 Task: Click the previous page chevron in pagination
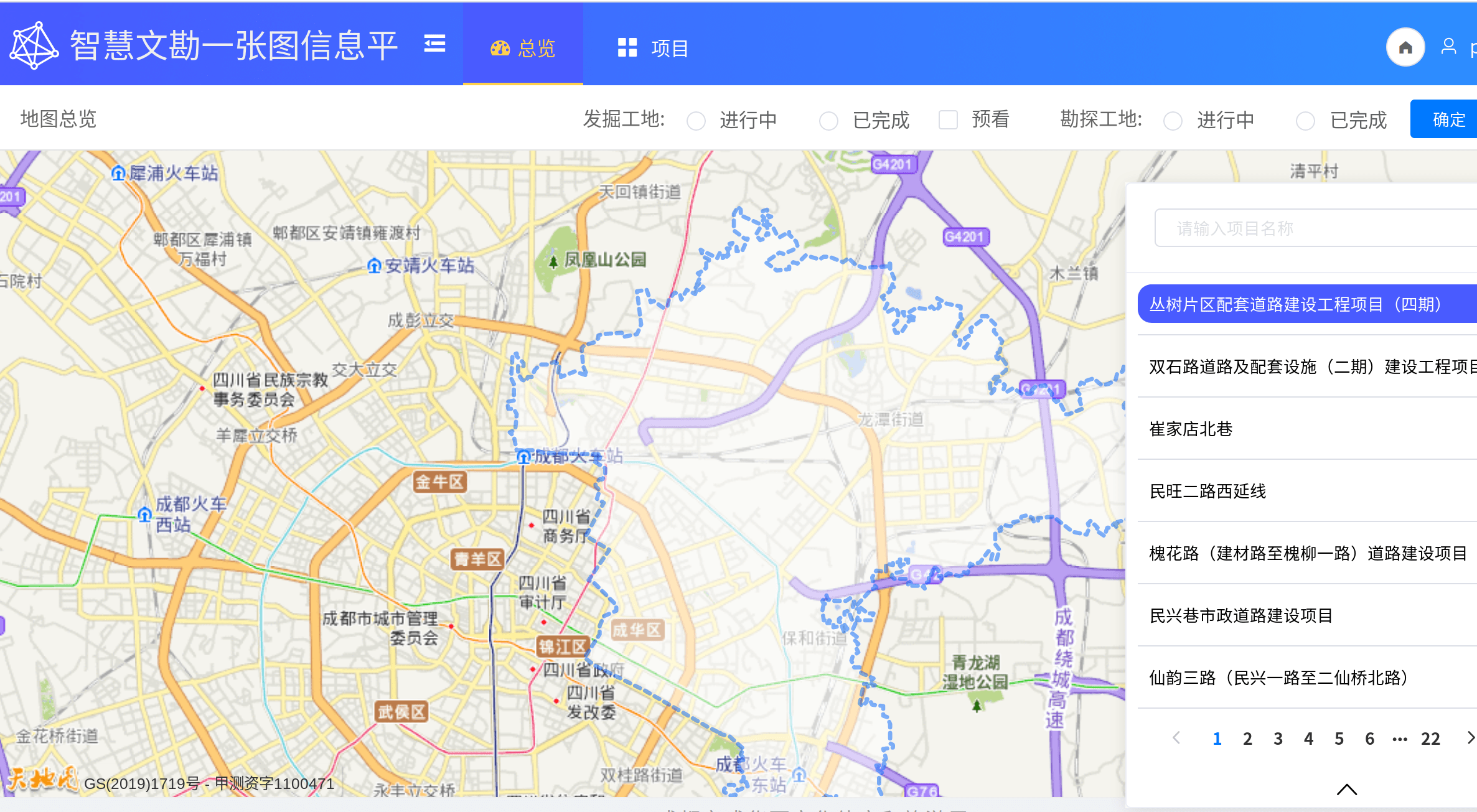(x=1176, y=738)
